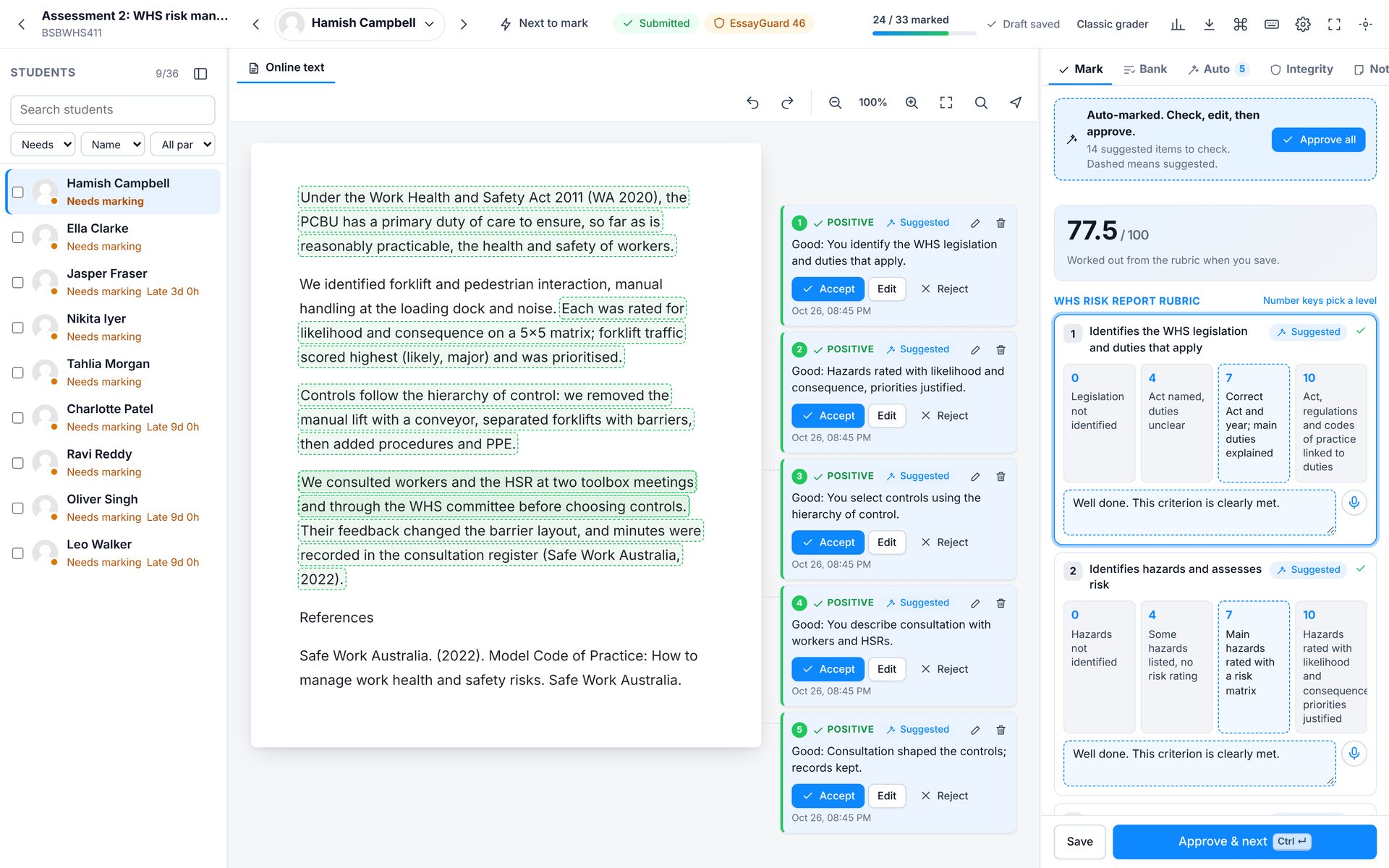Toggle the student sidebar panel icon
This screenshot has width=1389, height=868.
[x=201, y=73]
